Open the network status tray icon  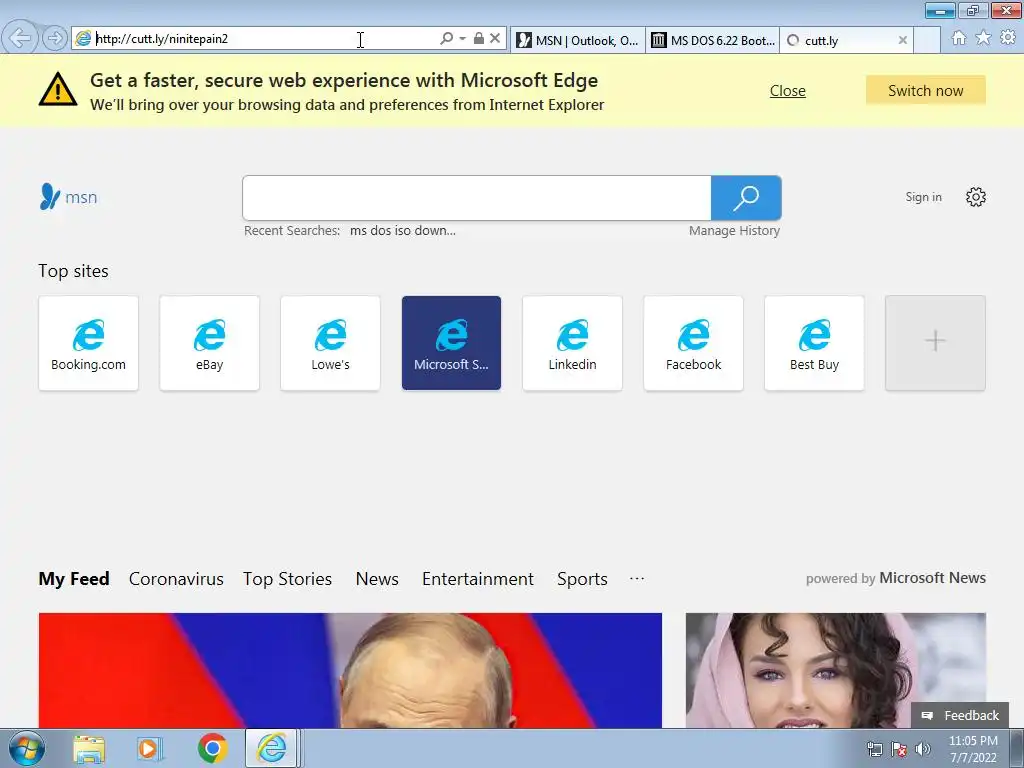874,749
